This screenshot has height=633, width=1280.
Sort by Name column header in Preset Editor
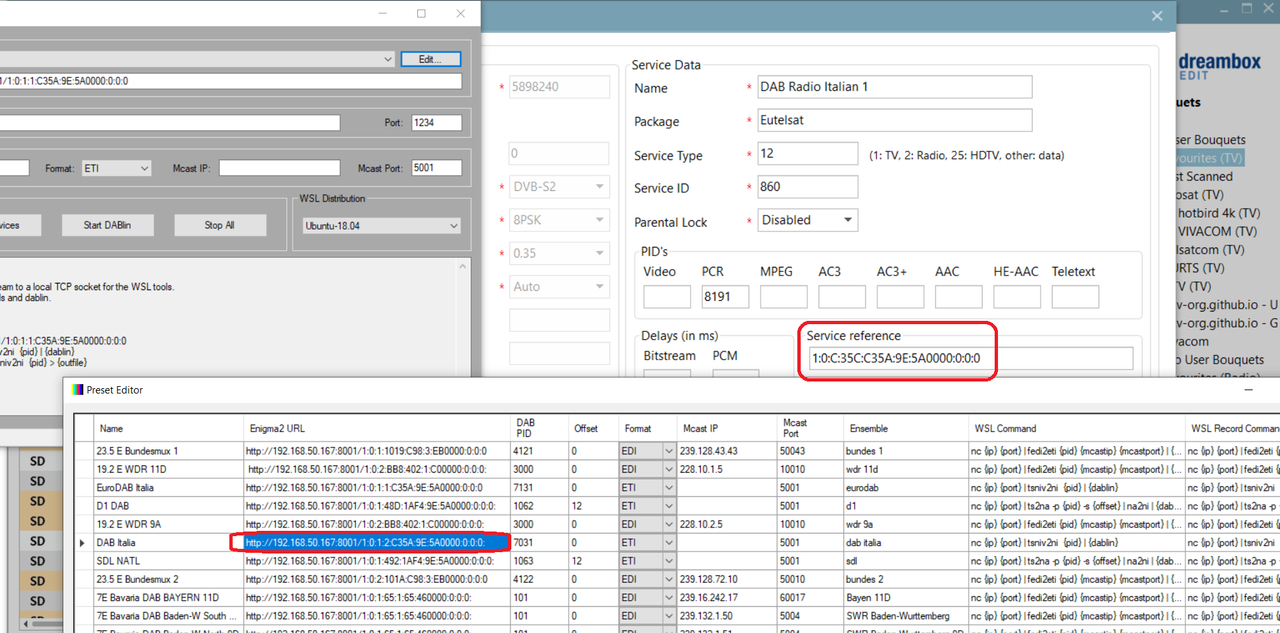(x=169, y=428)
